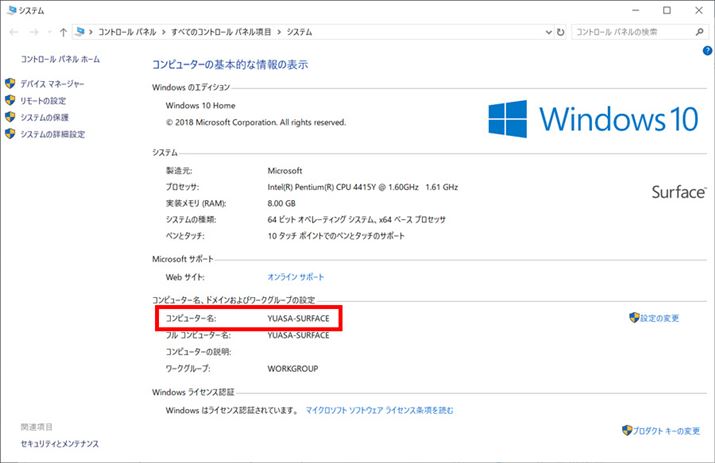Open the help question mark icon

[x=707, y=51]
